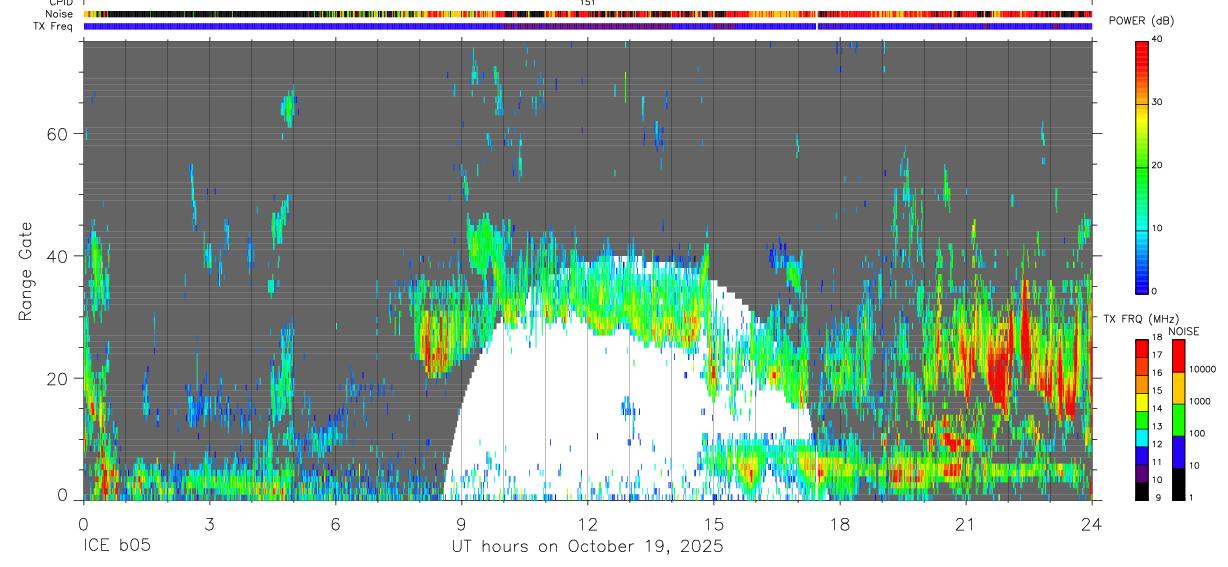Click the x-axis tick label "21"
This screenshot has width=1228, height=567.
(965, 523)
